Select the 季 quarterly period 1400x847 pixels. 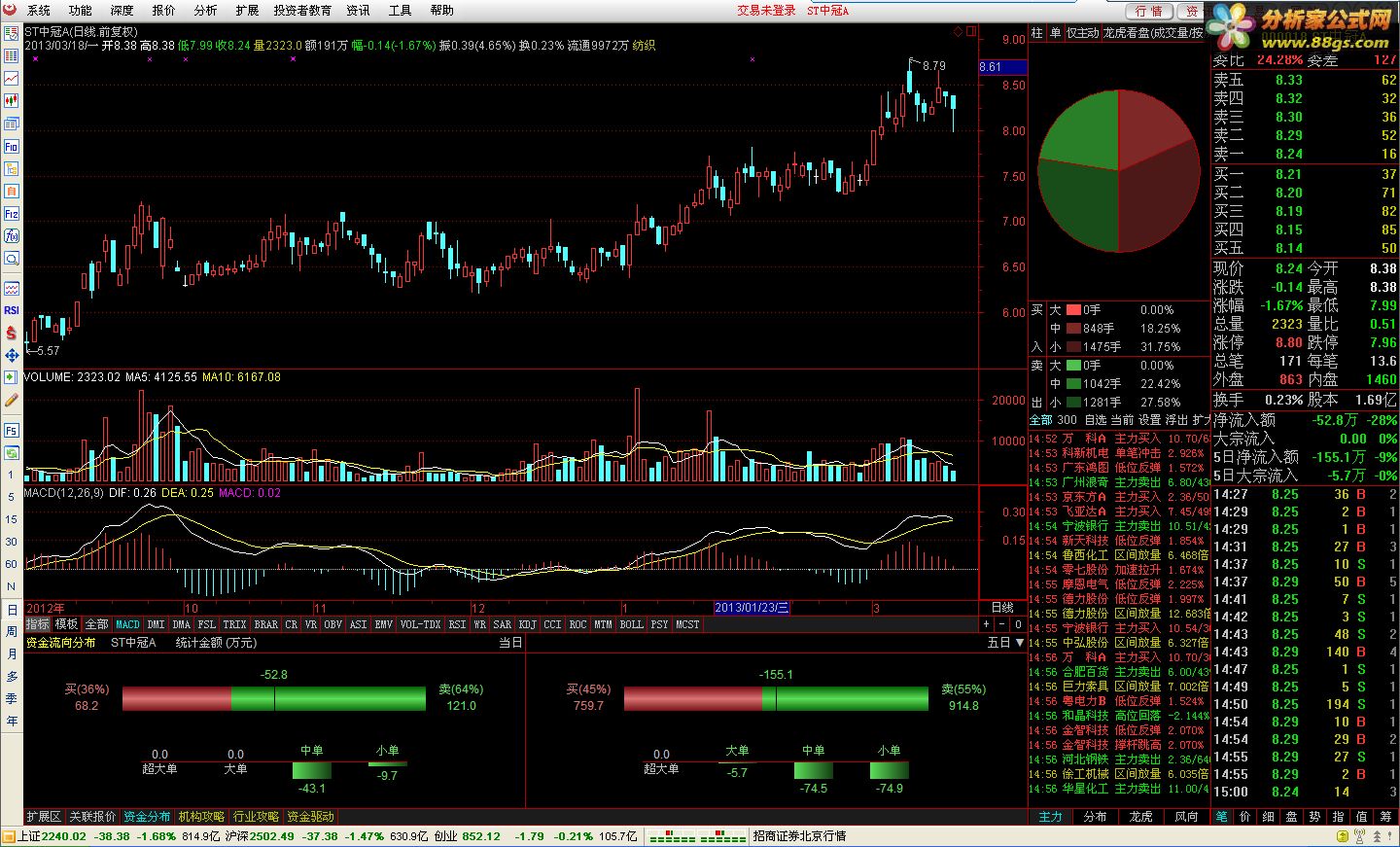[12, 698]
